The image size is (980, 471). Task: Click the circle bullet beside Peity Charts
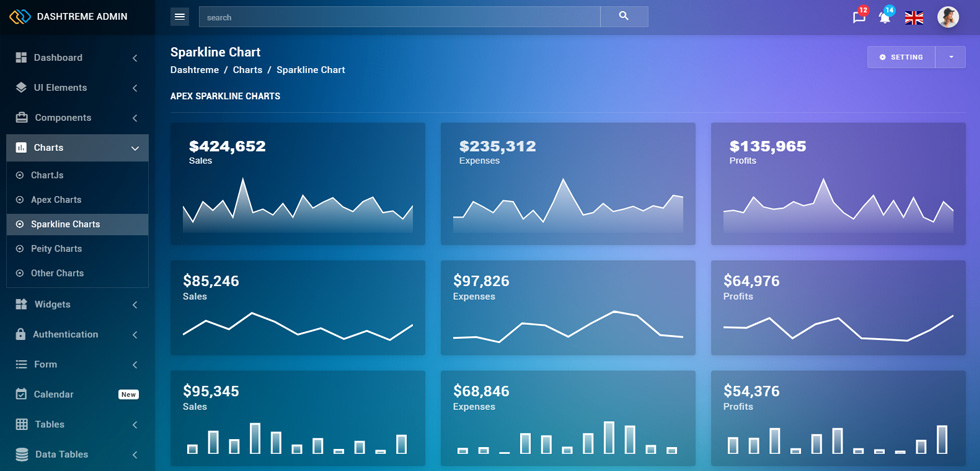19,249
